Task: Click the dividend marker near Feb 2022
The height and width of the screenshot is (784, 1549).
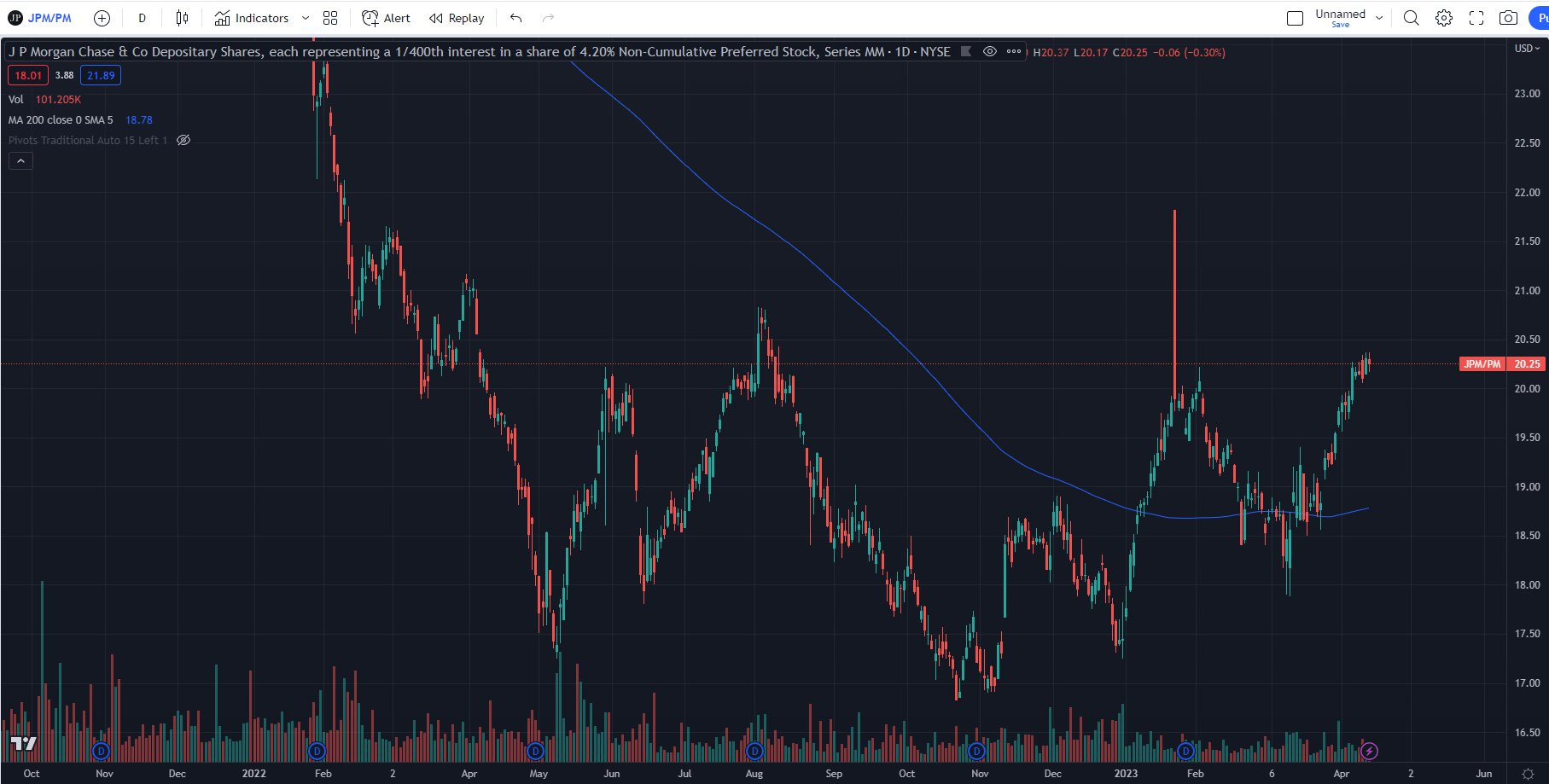Action: click(x=317, y=752)
